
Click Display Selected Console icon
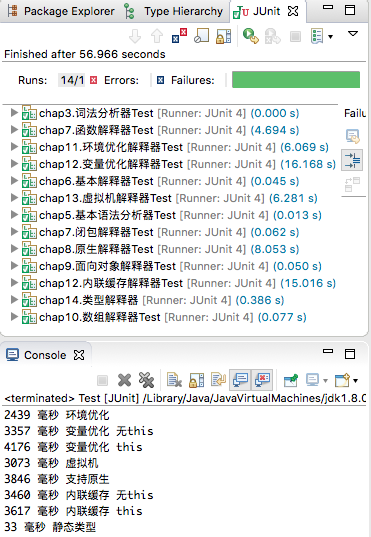point(312,380)
